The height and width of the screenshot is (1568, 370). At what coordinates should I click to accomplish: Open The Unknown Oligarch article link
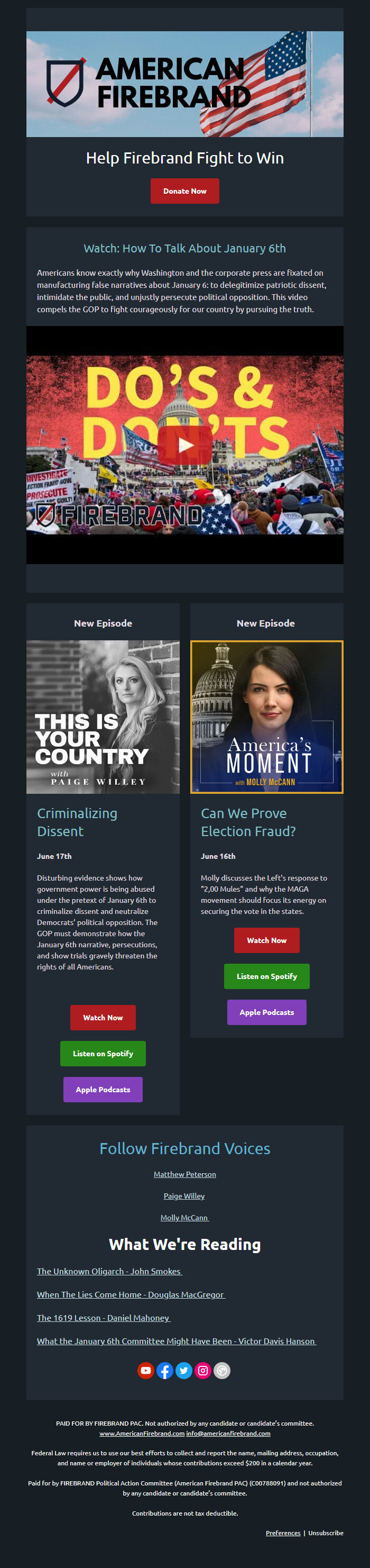point(109,1271)
